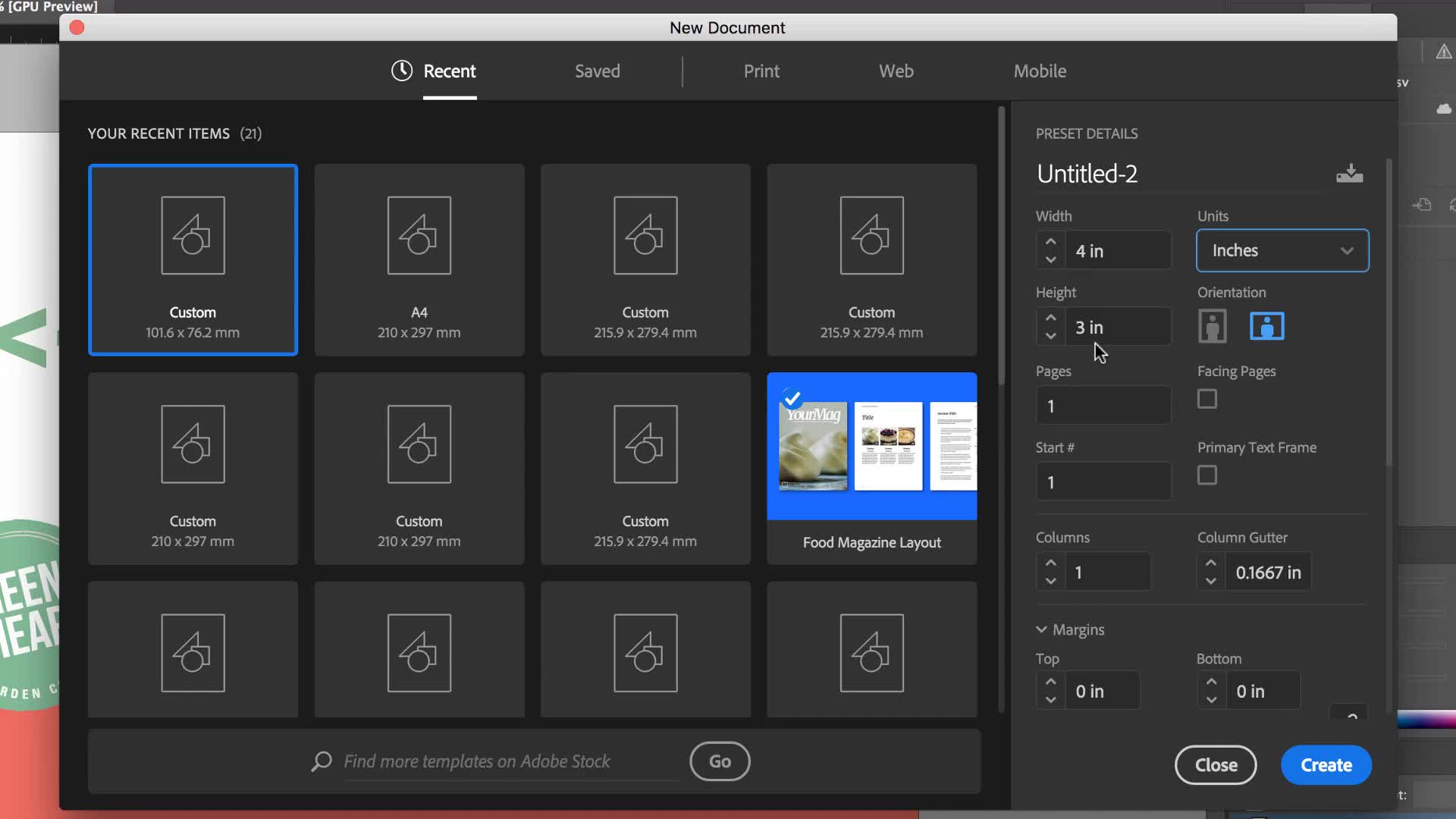Click the Top margin input field

[x=1102, y=691]
